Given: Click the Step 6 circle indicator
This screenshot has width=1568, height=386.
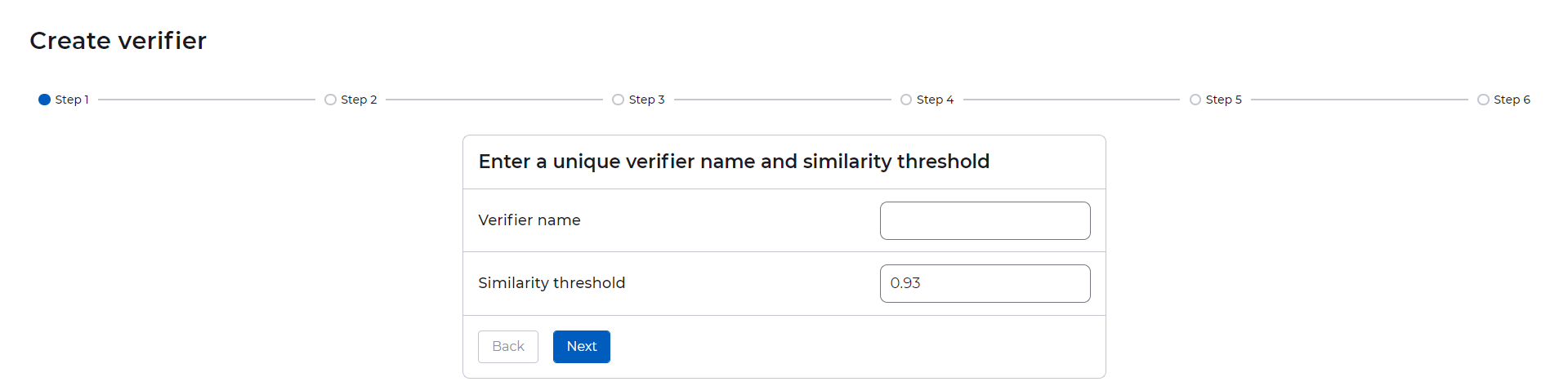Looking at the screenshot, I should pos(1483,100).
